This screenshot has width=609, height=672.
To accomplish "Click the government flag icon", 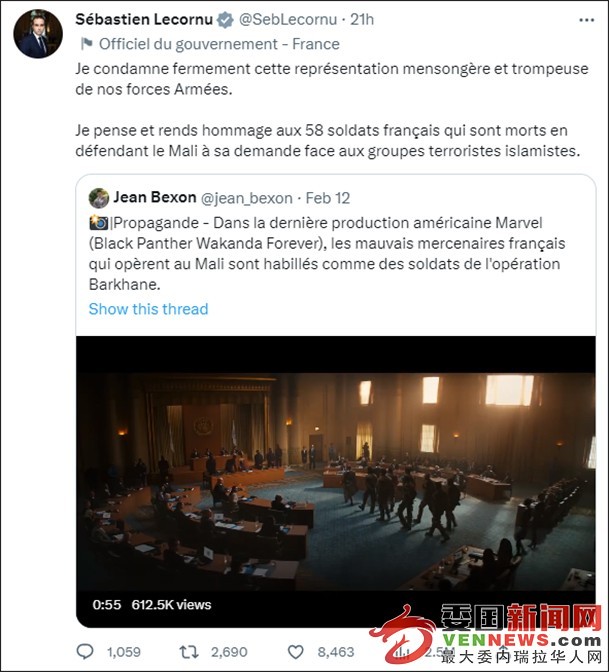I will (87, 43).
